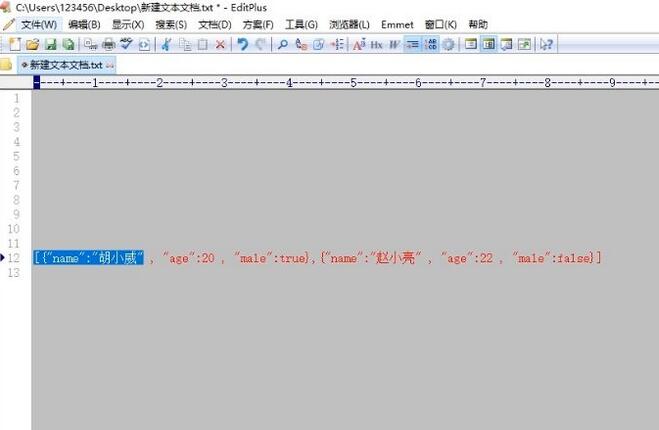Image resolution: width=659 pixels, height=430 pixels.
Task: Click the view in browser icon
Action: click(x=144, y=44)
